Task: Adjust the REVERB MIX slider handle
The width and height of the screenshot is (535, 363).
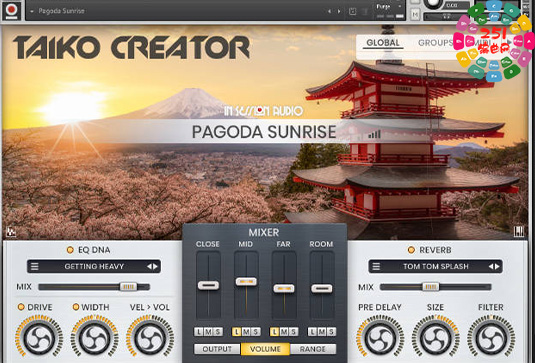Action: (x=431, y=287)
